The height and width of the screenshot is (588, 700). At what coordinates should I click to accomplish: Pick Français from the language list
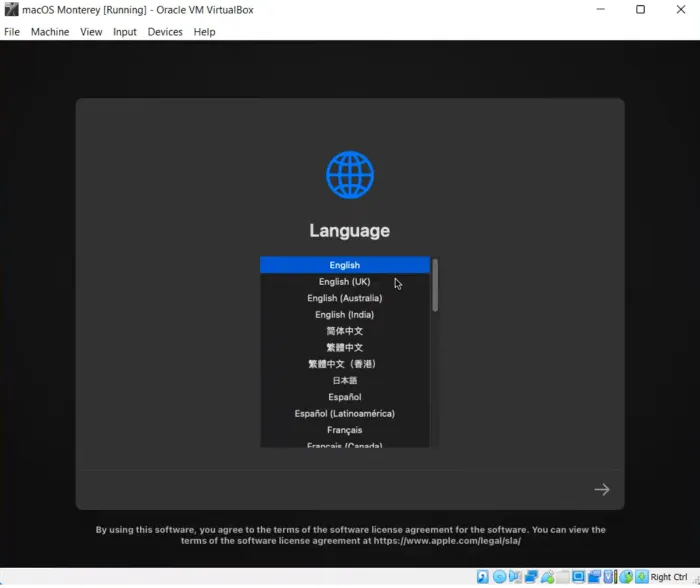coord(344,430)
